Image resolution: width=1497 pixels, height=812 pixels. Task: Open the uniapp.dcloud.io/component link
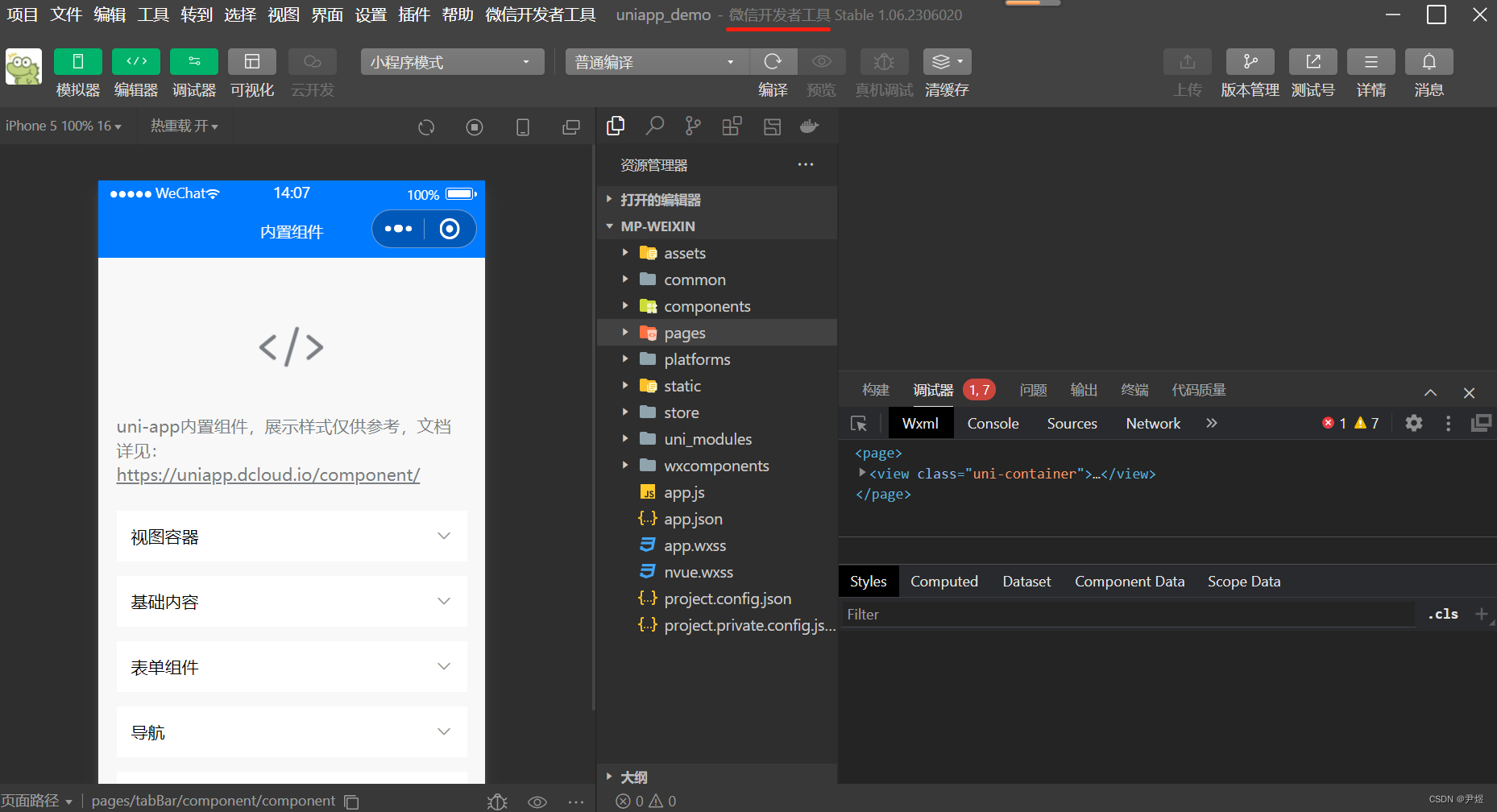268,475
